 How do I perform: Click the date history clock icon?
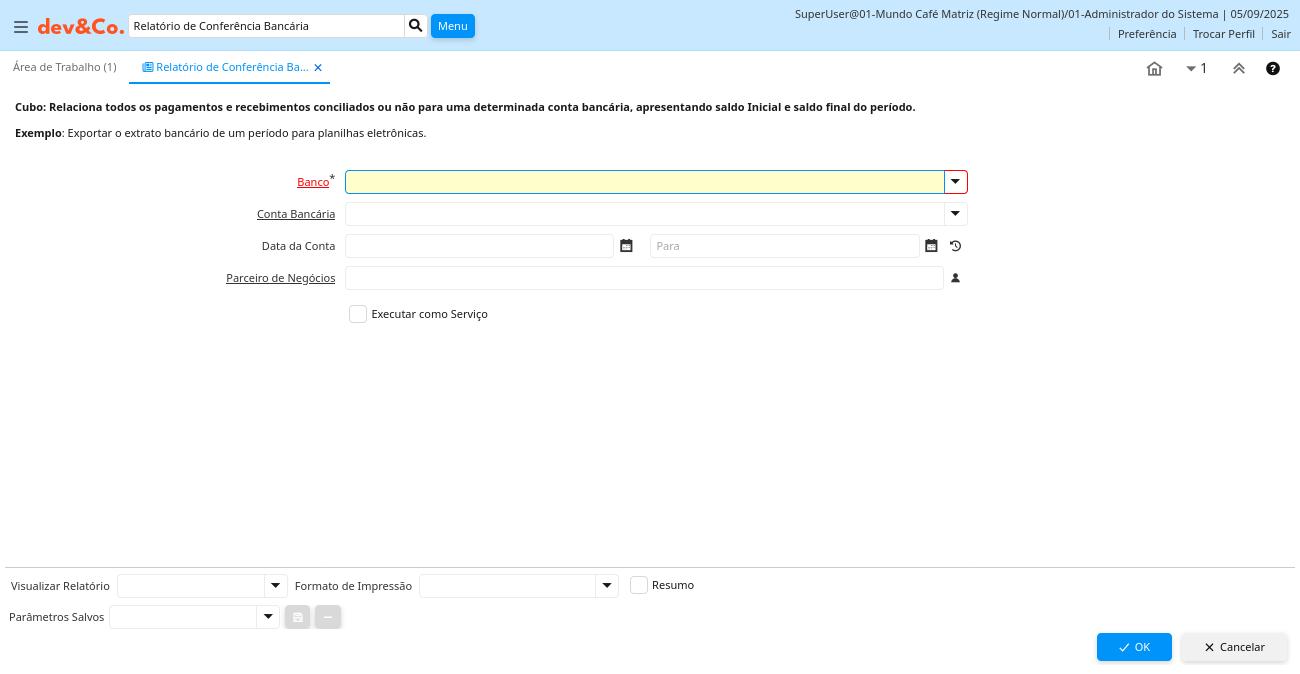click(955, 246)
